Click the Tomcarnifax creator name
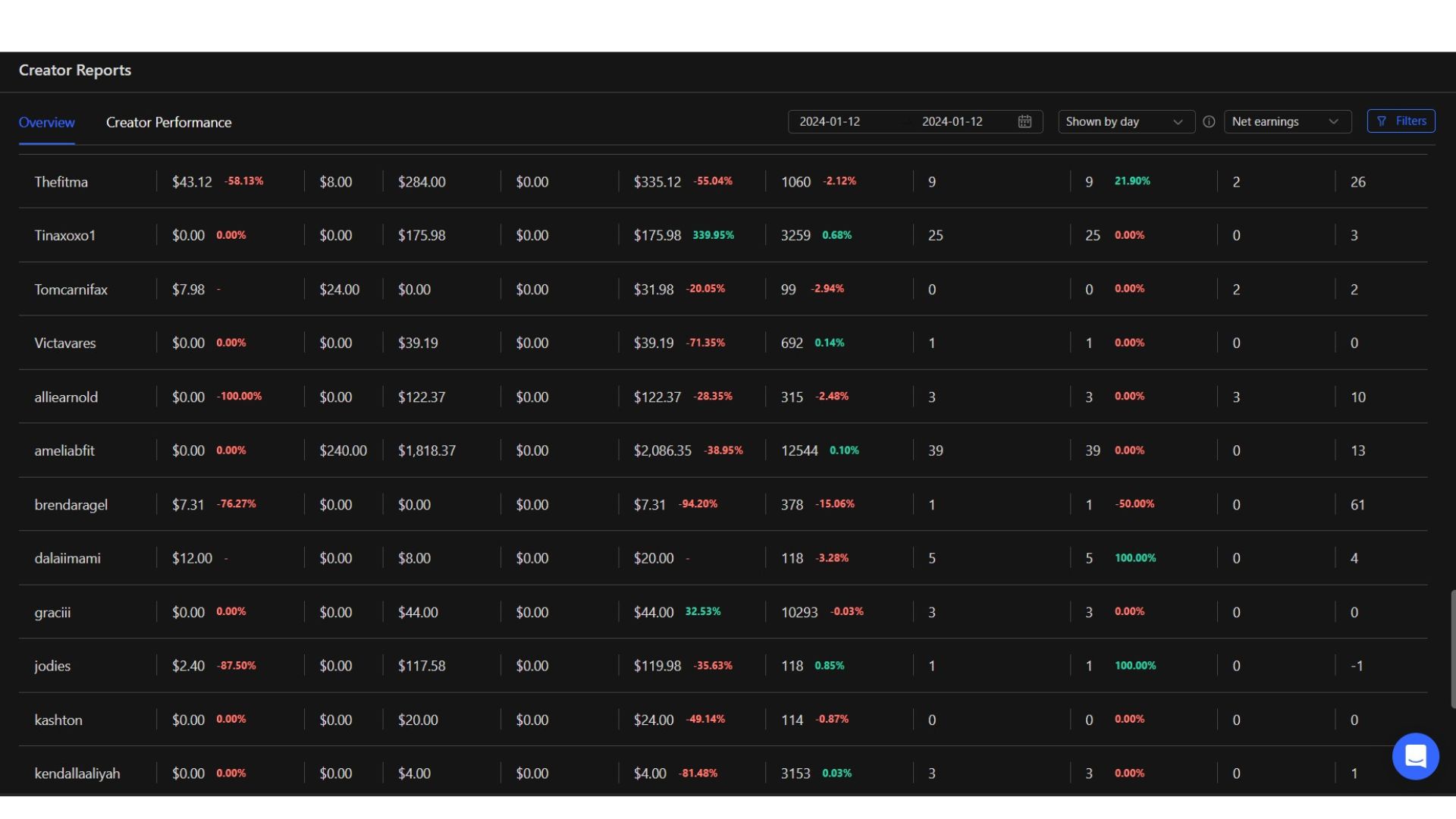The height and width of the screenshot is (819, 1456). (71, 290)
